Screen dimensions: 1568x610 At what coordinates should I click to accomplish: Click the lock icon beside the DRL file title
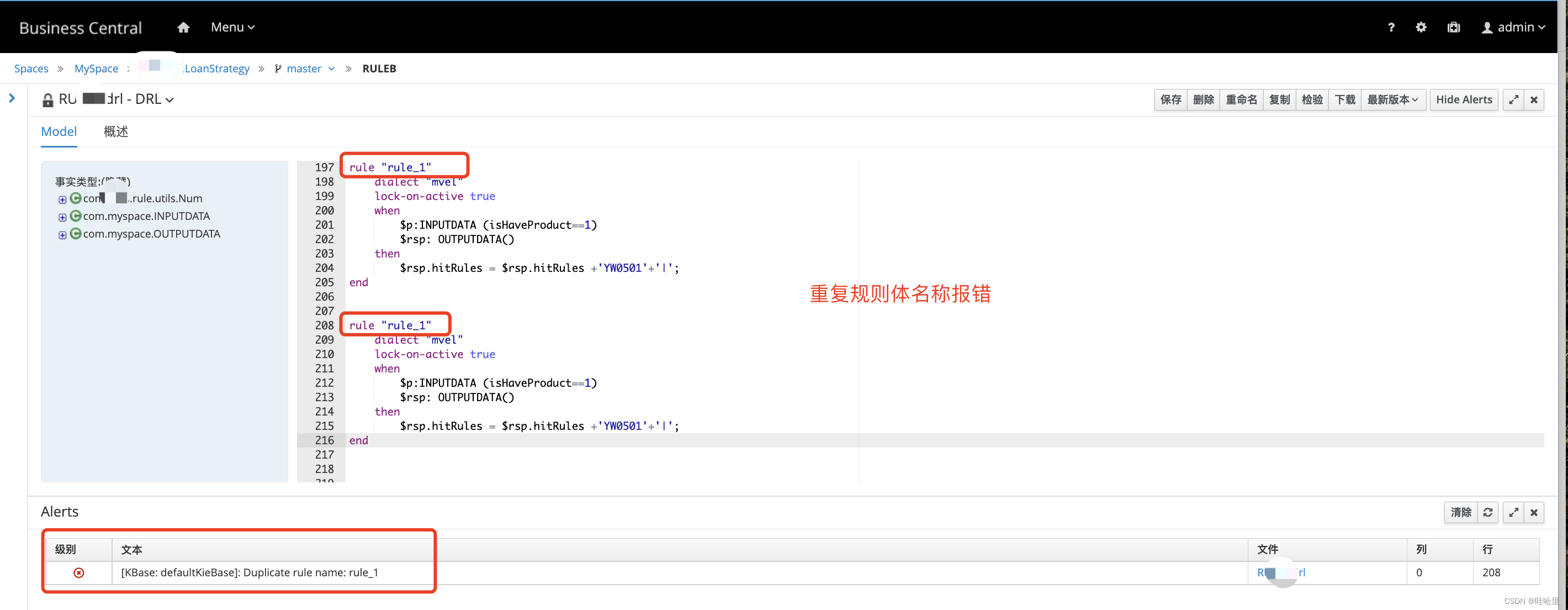(x=47, y=100)
